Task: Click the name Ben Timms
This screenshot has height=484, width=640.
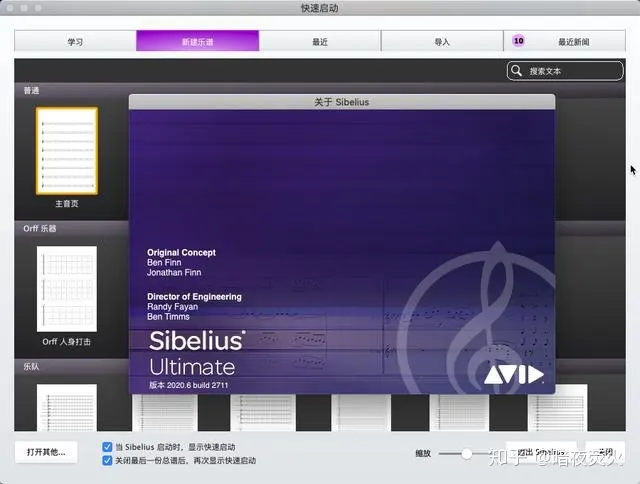Action: click(x=168, y=317)
